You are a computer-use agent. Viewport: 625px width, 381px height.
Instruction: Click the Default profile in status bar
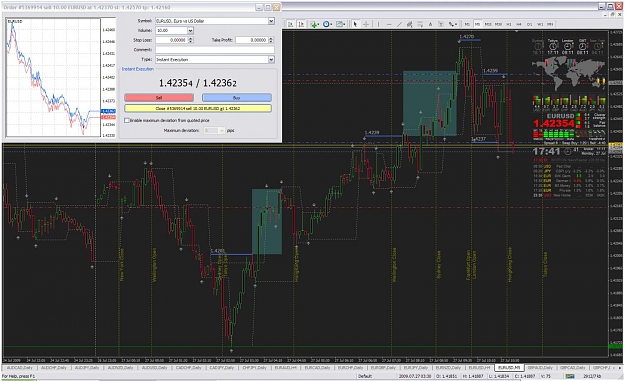coord(365,376)
